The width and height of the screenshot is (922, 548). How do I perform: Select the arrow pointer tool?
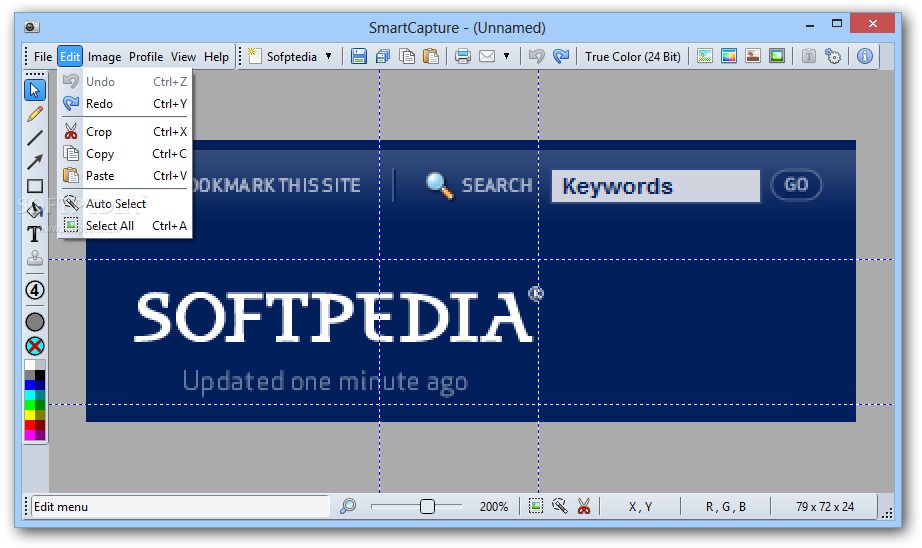pyautogui.click(x=35, y=90)
